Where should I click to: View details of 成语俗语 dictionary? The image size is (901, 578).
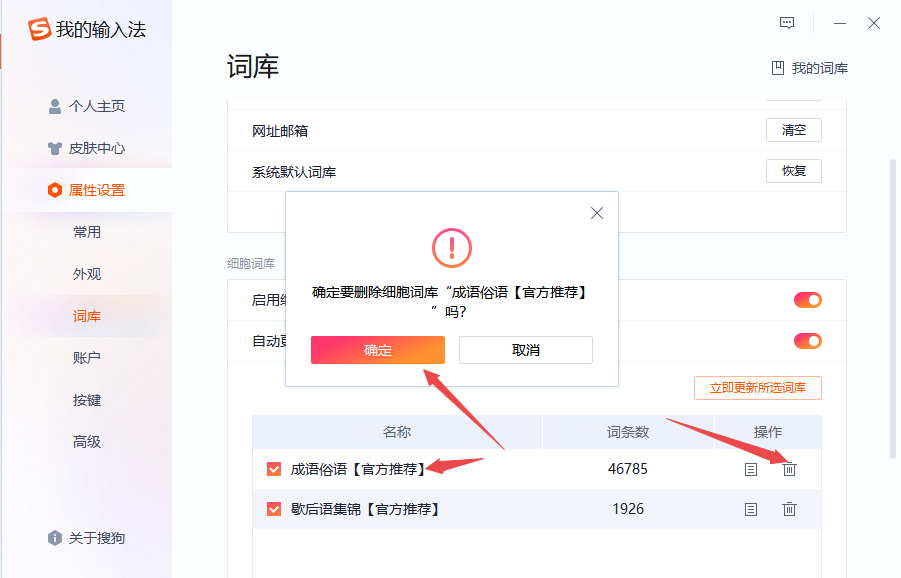coord(751,469)
